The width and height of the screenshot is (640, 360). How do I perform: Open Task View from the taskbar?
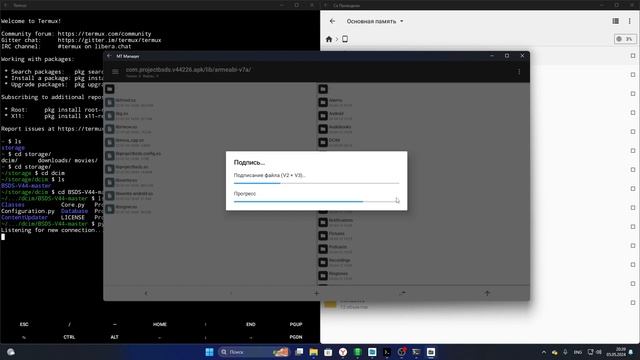coord(299,352)
